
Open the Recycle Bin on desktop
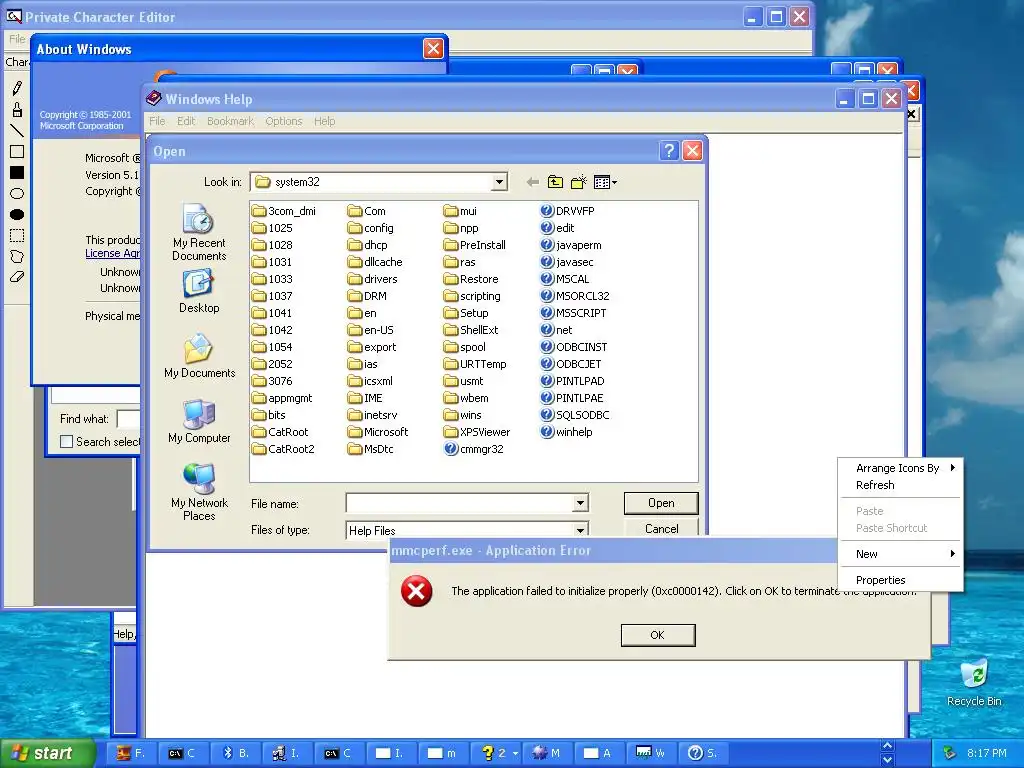pyautogui.click(x=974, y=682)
